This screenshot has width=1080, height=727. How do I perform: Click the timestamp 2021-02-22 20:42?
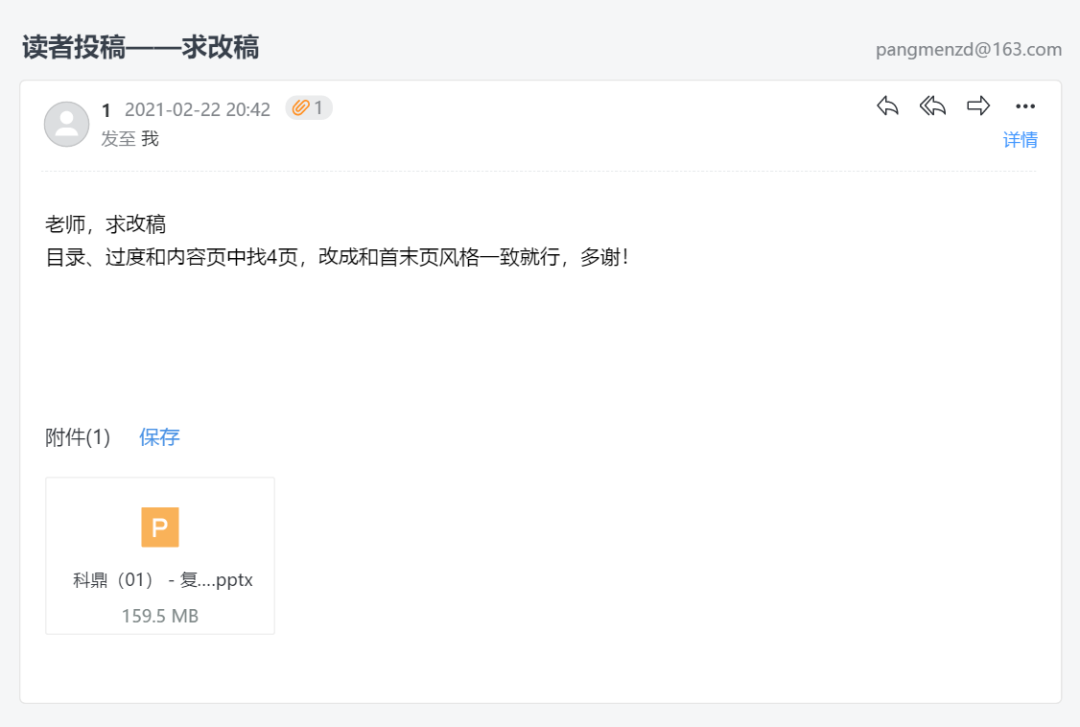point(197,110)
